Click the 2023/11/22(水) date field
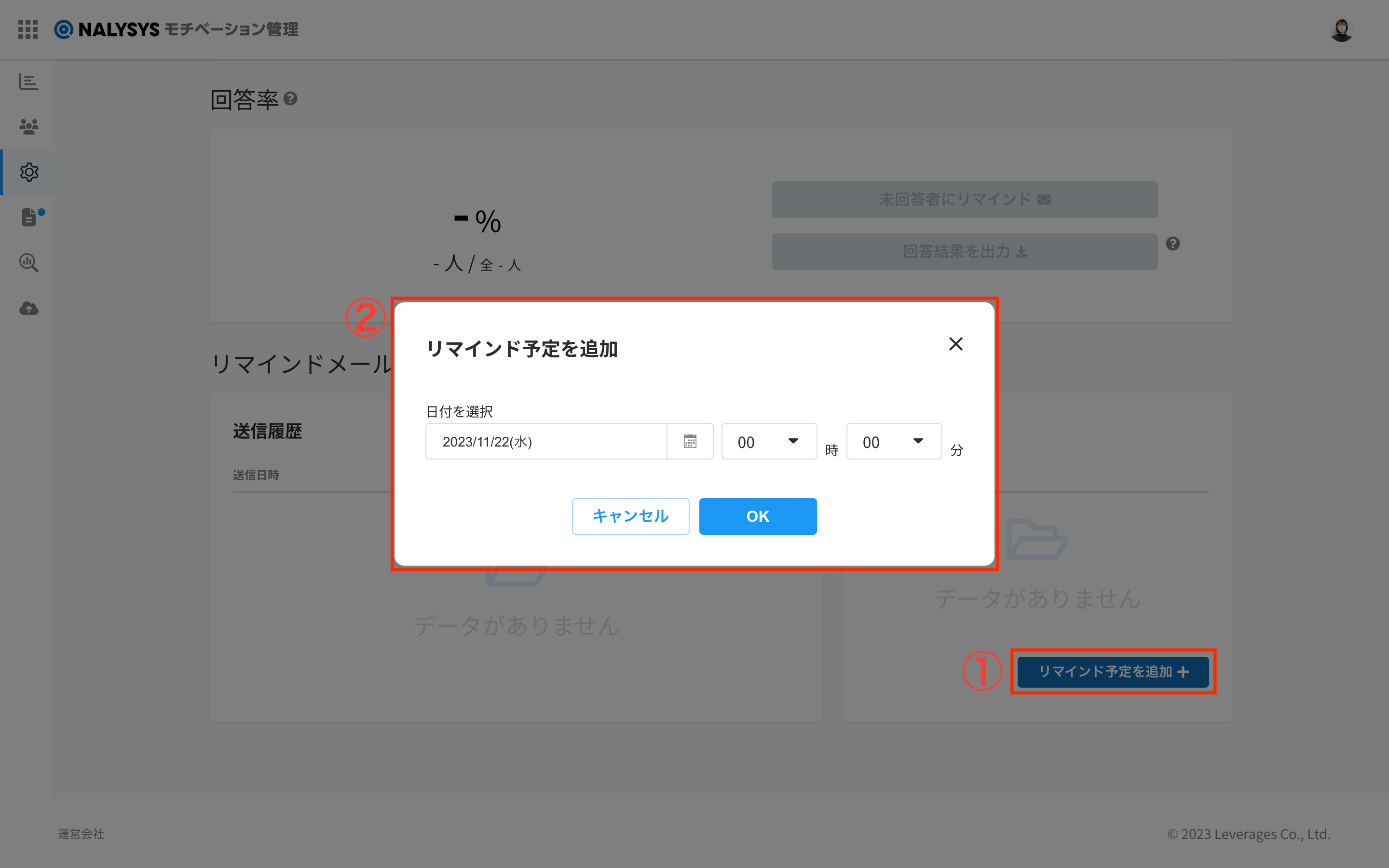Viewport: 1389px width, 868px height. (546, 441)
